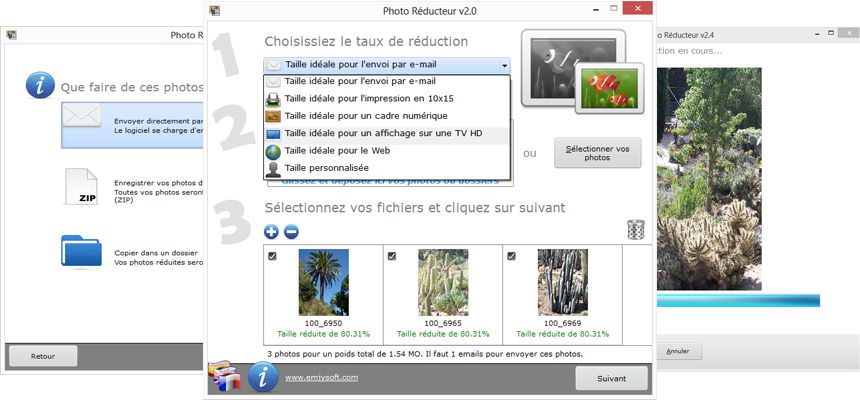Collapse the reduction rate dropdown arrow

coord(505,65)
